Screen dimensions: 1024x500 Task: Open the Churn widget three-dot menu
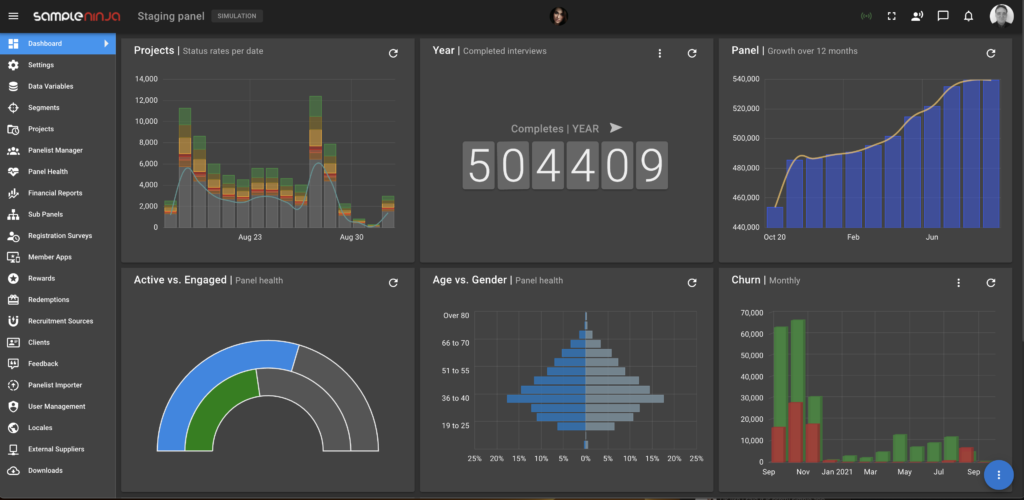pyautogui.click(x=958, y=283)
